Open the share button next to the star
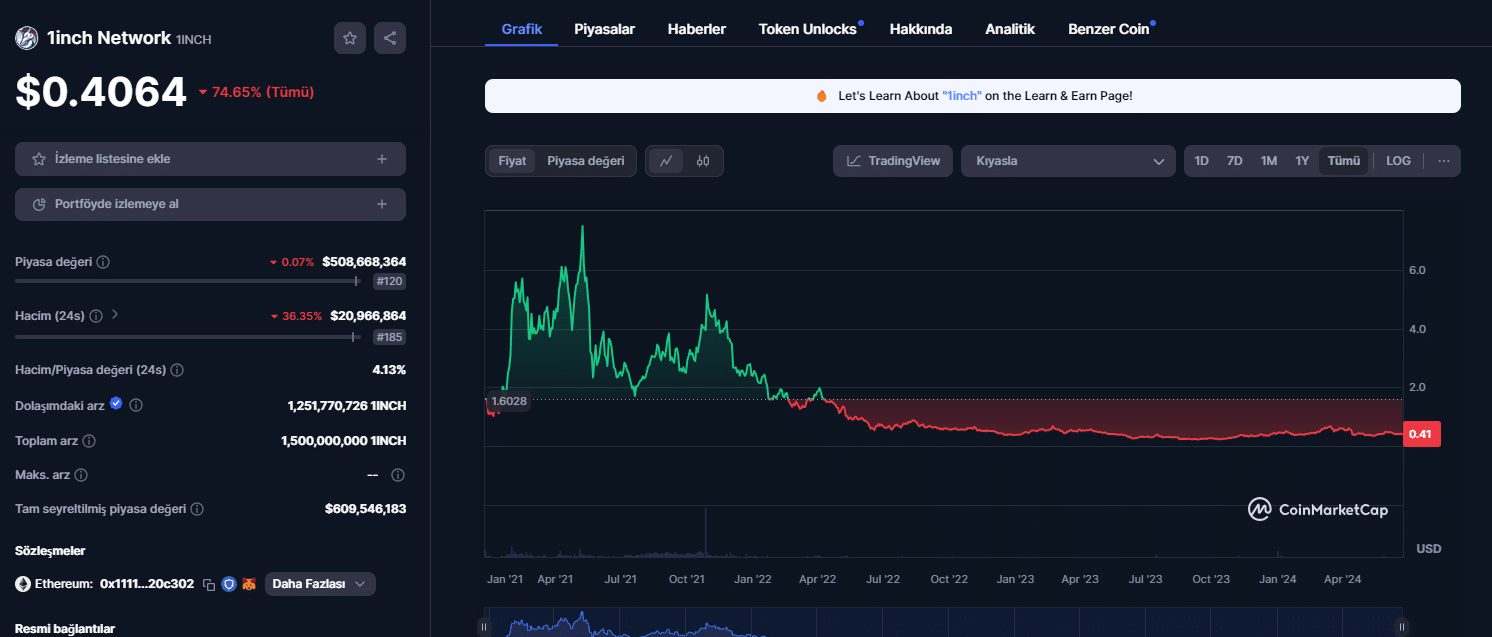Image resolution: width=1492 pixels, height=637 pixels. tap(390, 38)
